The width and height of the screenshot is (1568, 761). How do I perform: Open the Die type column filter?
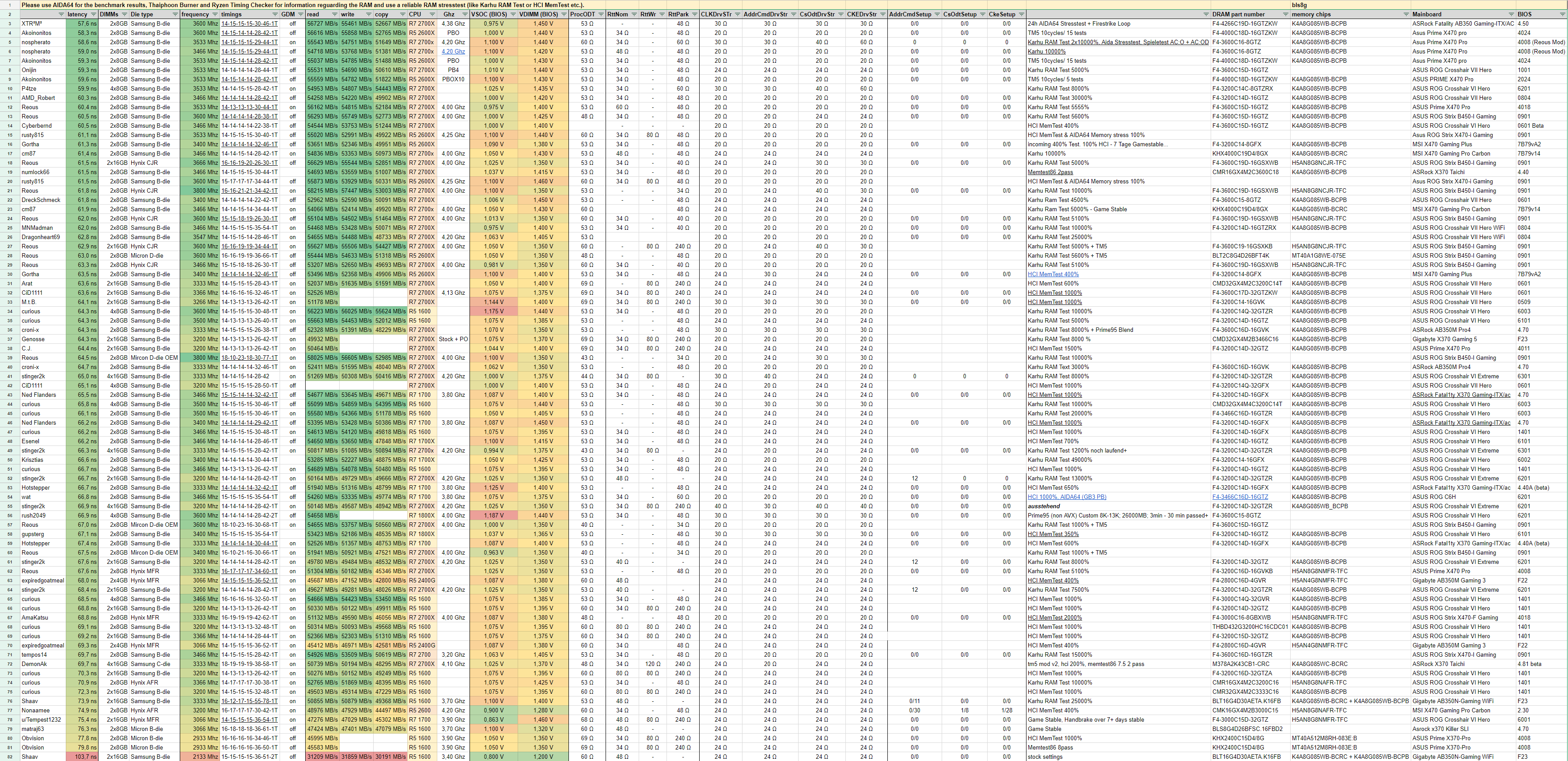pyautogui.click(x=175, y=14)
